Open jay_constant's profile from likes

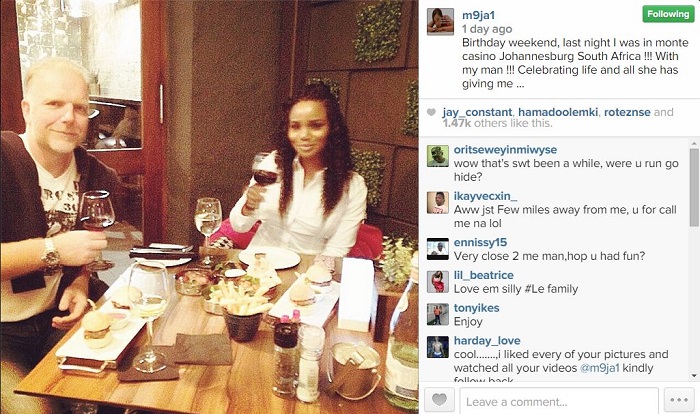[477, 112]
